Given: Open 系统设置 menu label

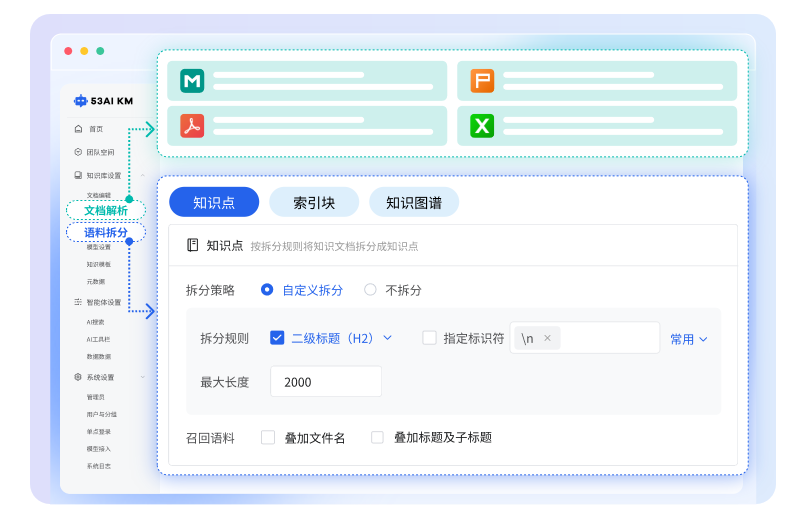Looking at the screenshot, I should click(100, 377).
